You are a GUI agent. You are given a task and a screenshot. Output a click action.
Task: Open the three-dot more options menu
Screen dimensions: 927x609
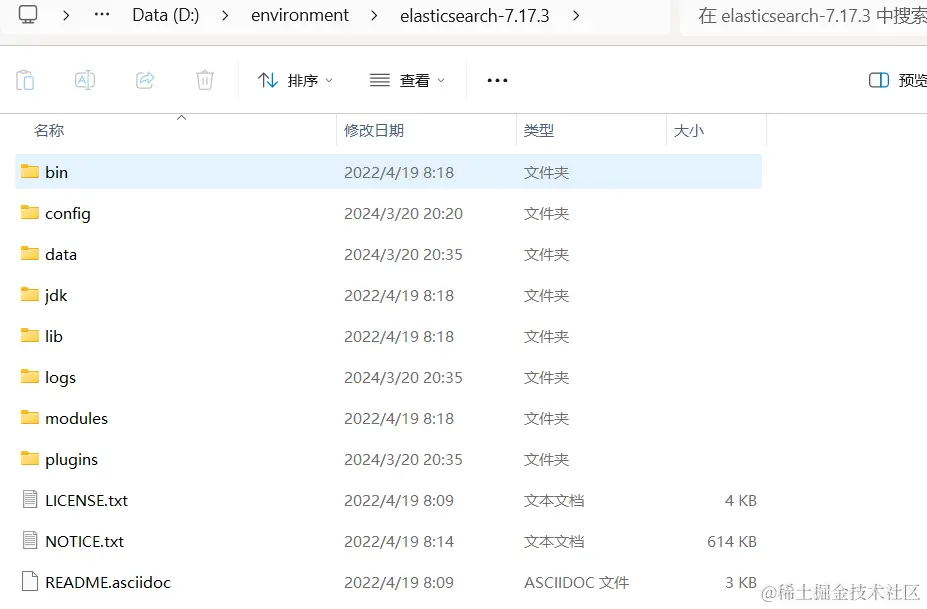coord(497,80)
